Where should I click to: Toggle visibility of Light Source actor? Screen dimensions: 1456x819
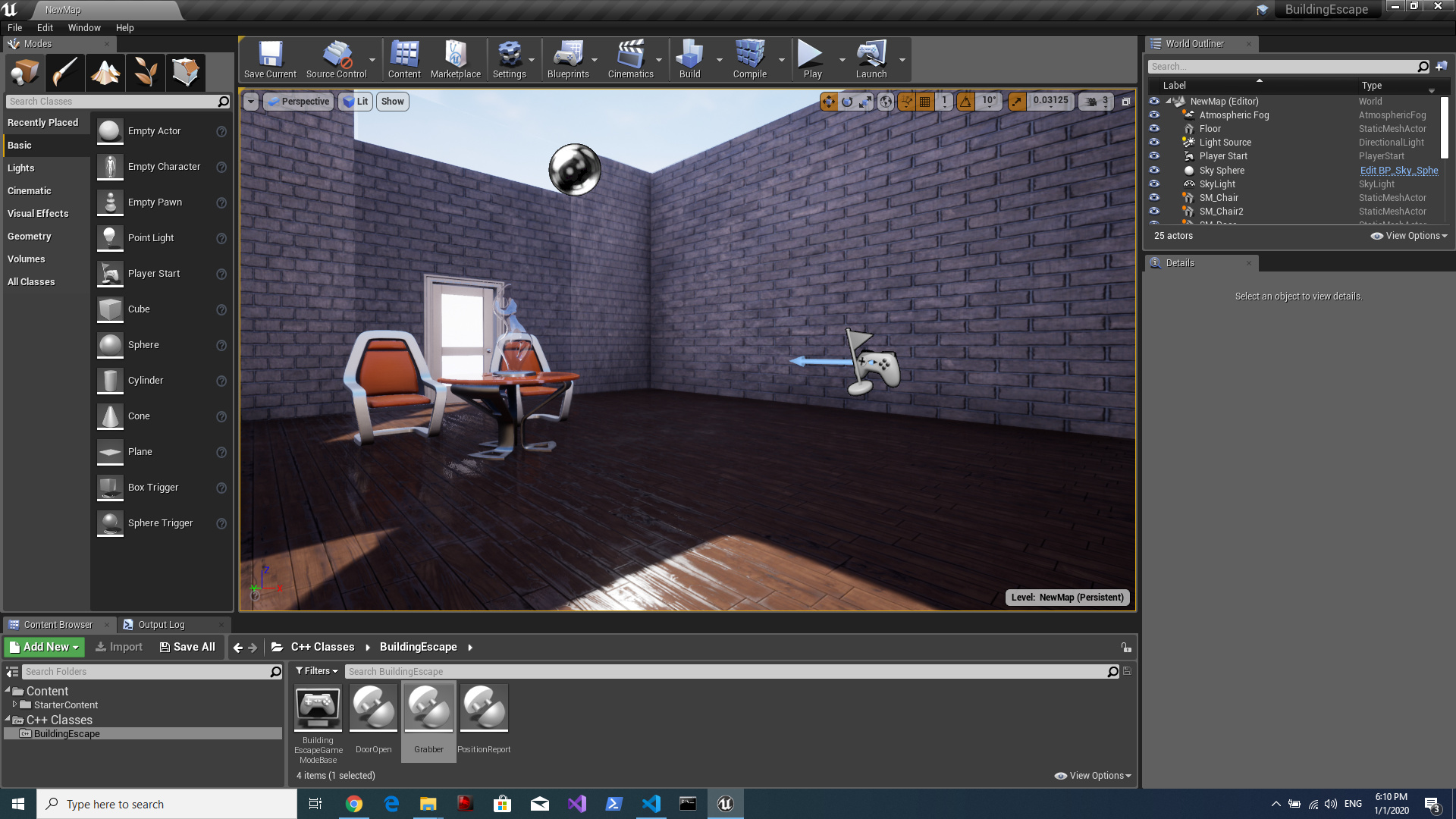pos(1154,143)
